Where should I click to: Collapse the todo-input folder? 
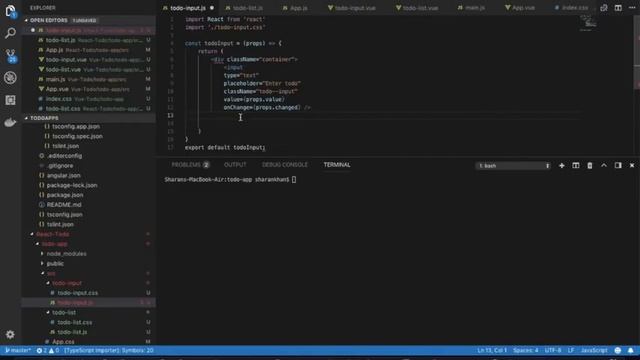(x=67, y=283)
